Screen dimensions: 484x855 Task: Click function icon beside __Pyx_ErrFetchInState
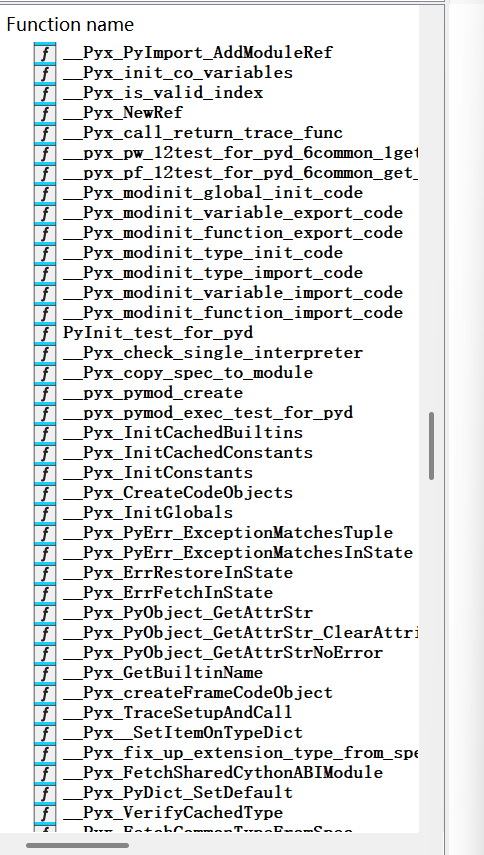coord(45,593)
